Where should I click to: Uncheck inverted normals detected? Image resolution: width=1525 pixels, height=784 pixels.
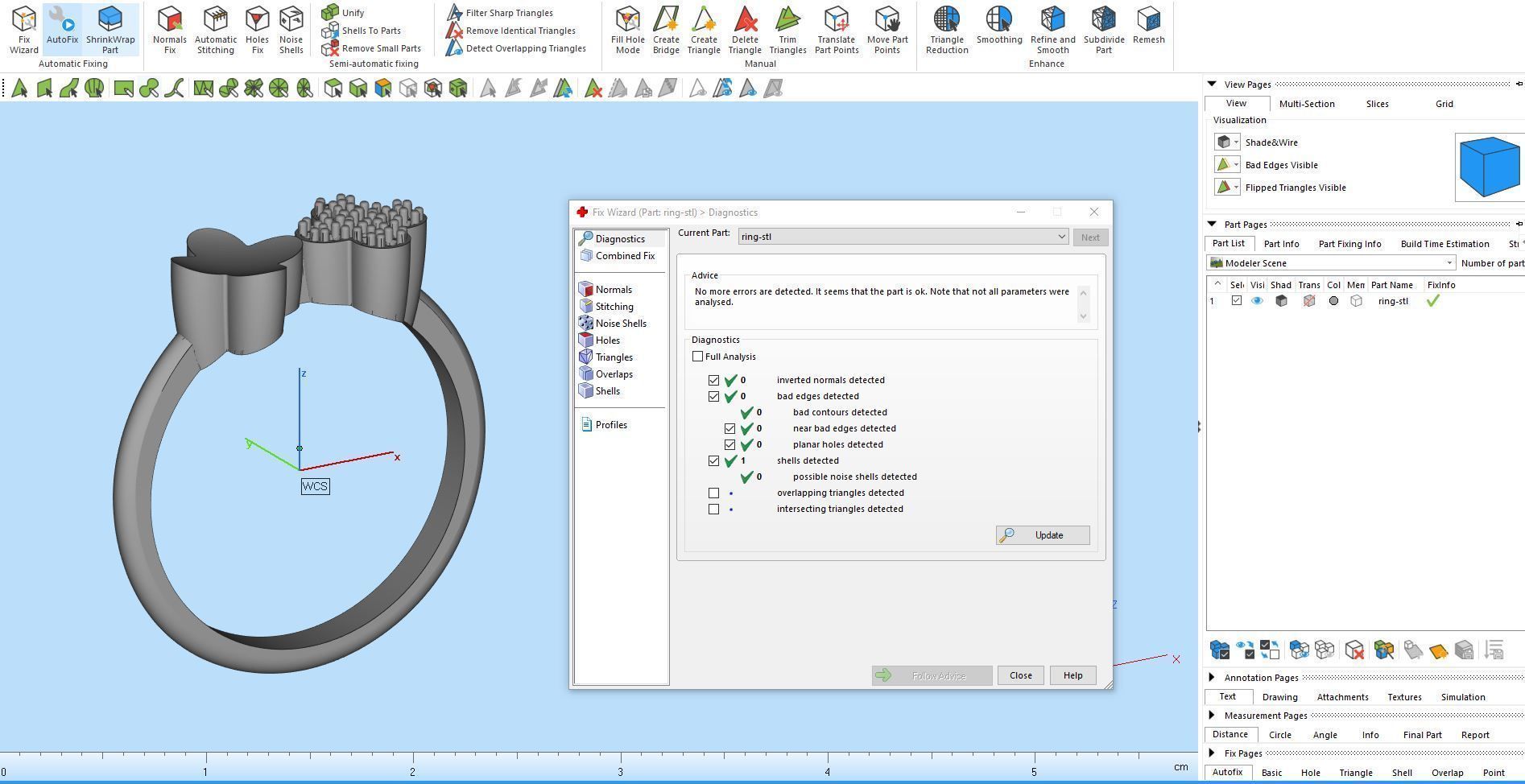click(x=713, y=380)
